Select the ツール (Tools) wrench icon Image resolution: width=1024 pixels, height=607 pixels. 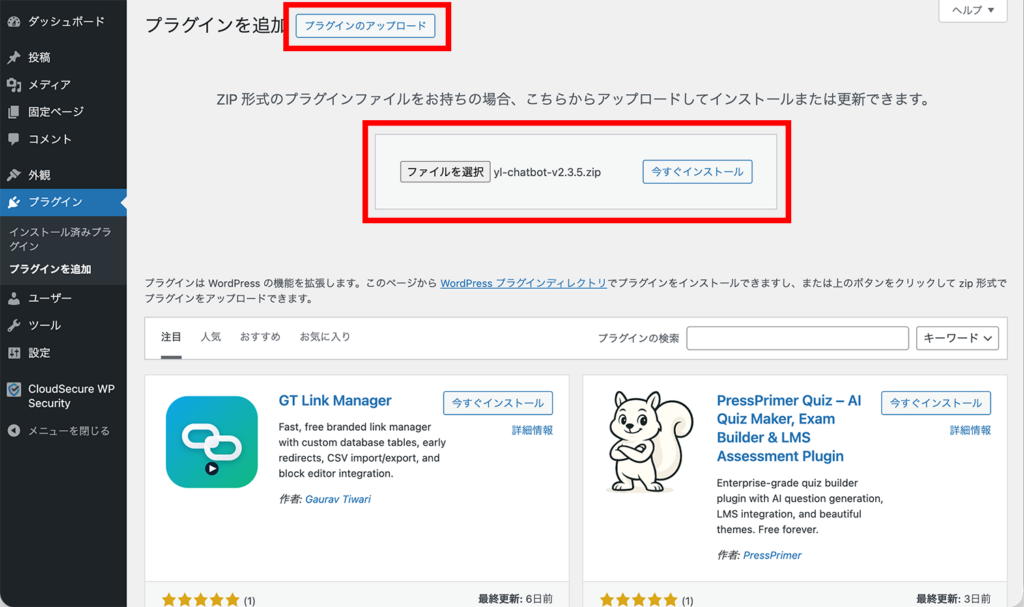(x=14, y=324)
